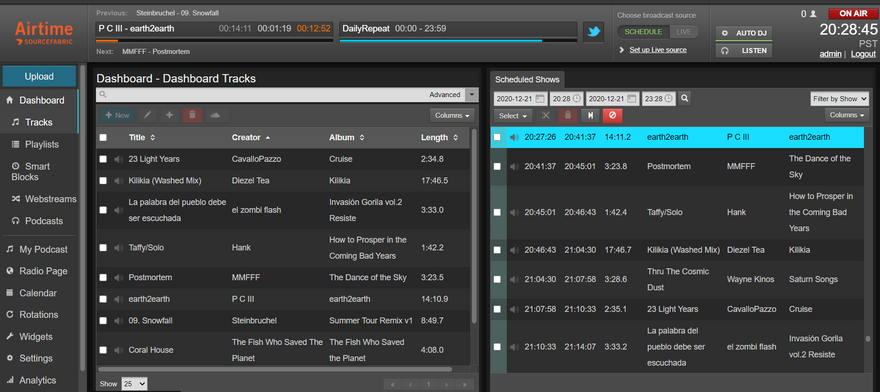Preview Kilikia (Washed Mix) speaker icon in tracks

(x=118, y=181)
